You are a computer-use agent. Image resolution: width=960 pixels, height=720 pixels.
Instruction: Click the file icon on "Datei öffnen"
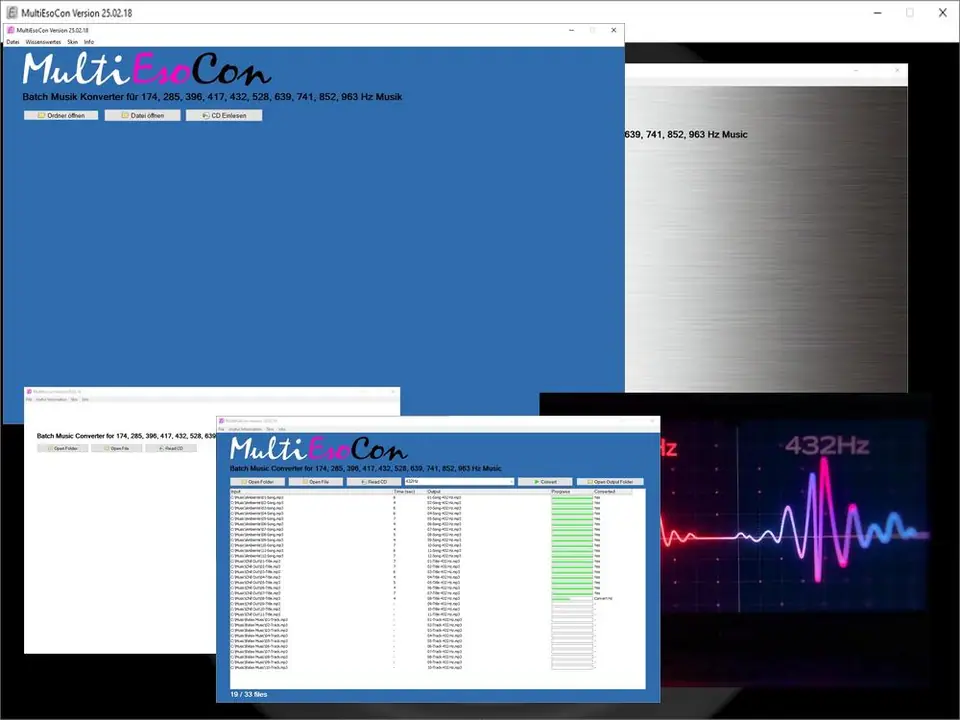click(x=123, y=115)
